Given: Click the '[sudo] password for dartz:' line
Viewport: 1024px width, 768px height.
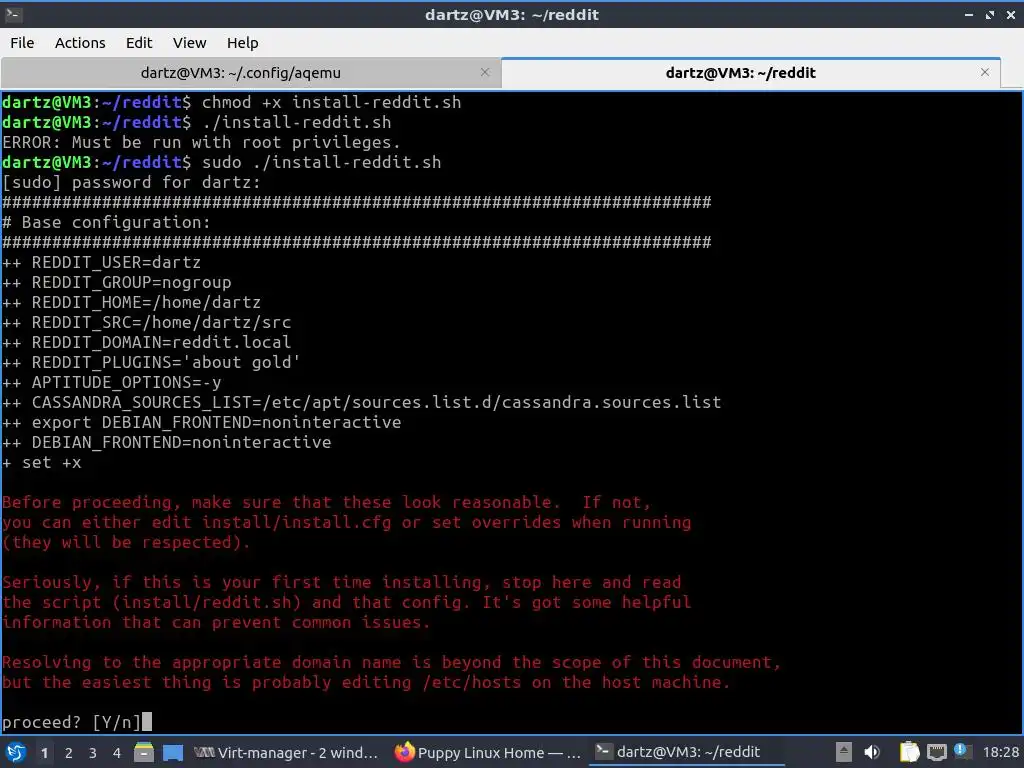Looking at the screenshot, I should click(x=131, y=182).
